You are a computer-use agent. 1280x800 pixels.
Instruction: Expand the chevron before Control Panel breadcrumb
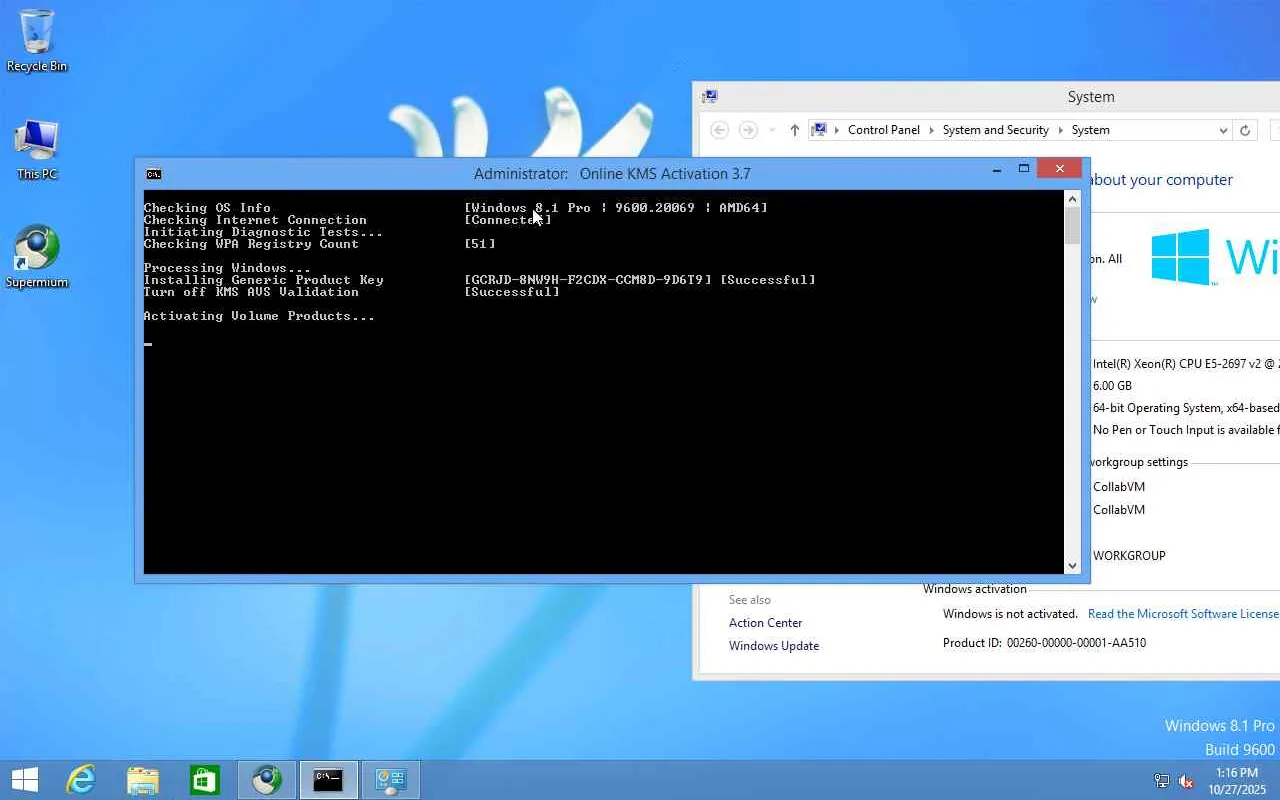click(x=837, y=130)
